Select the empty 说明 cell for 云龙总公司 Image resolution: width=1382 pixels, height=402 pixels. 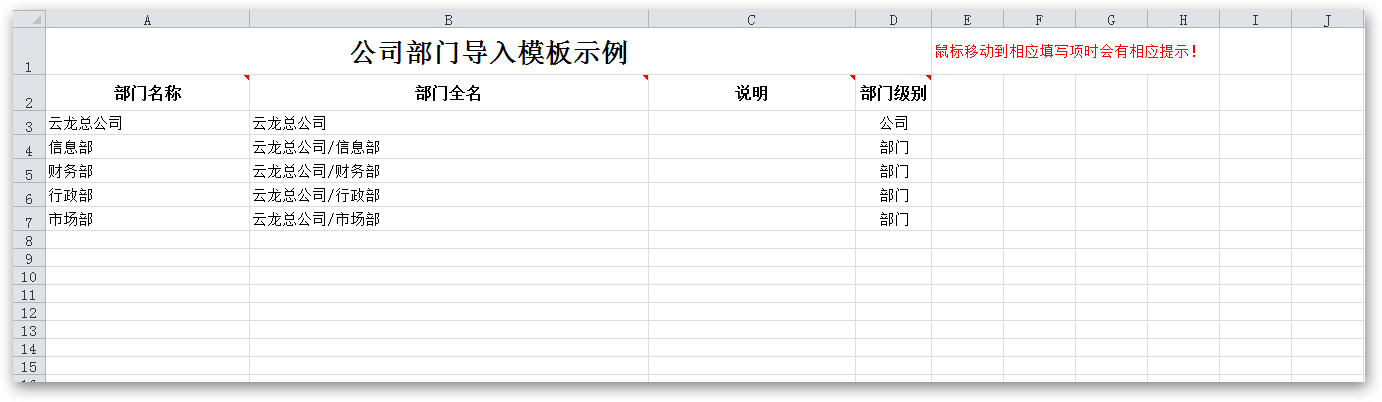point(751,124)
